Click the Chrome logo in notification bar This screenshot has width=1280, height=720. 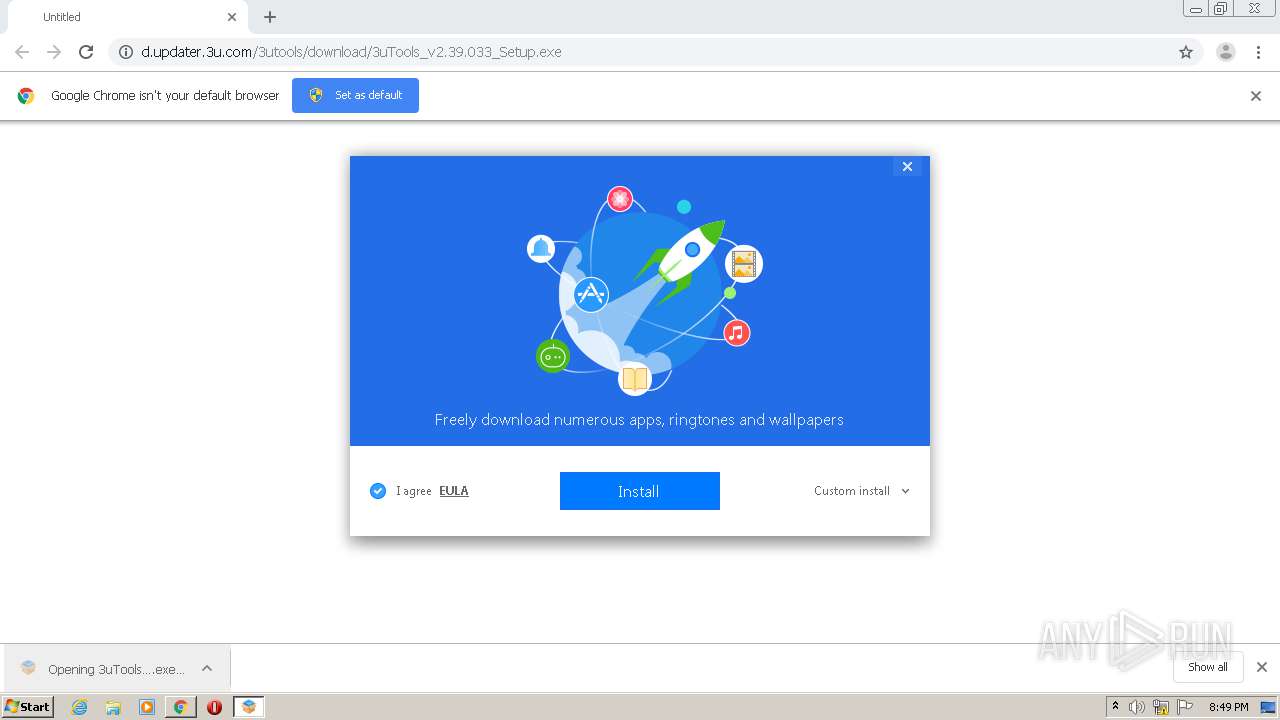pyautogui.click(x=26, y=96)
